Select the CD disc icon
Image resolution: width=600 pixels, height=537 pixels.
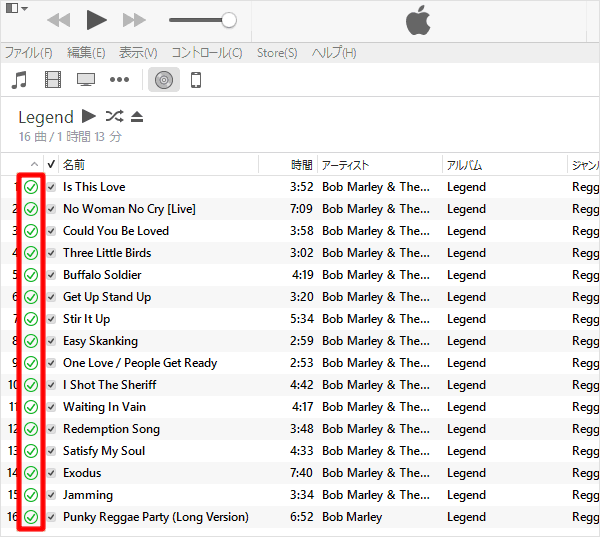(x=164, y=80)
